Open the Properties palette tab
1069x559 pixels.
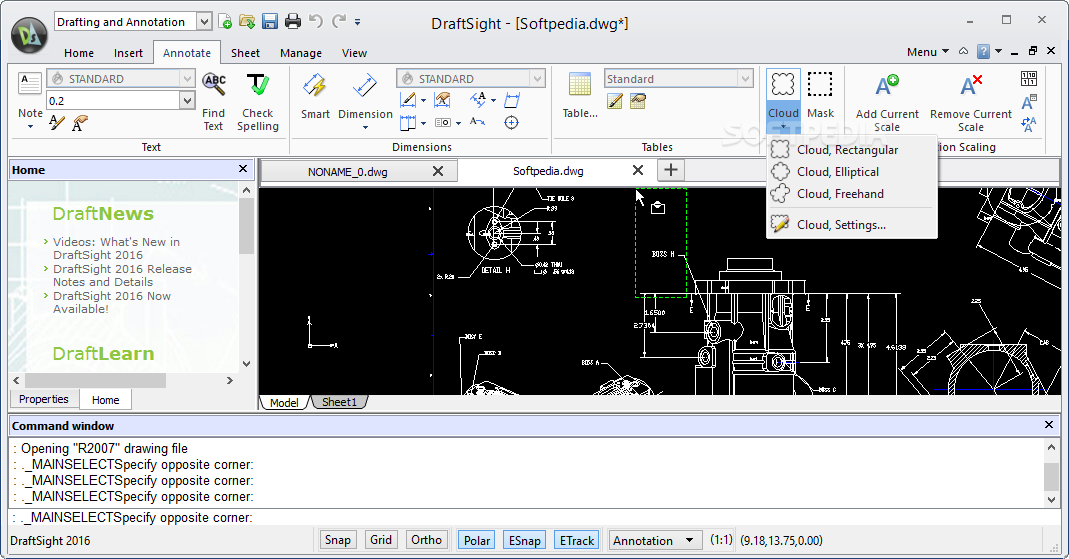(x=44, y=399)
